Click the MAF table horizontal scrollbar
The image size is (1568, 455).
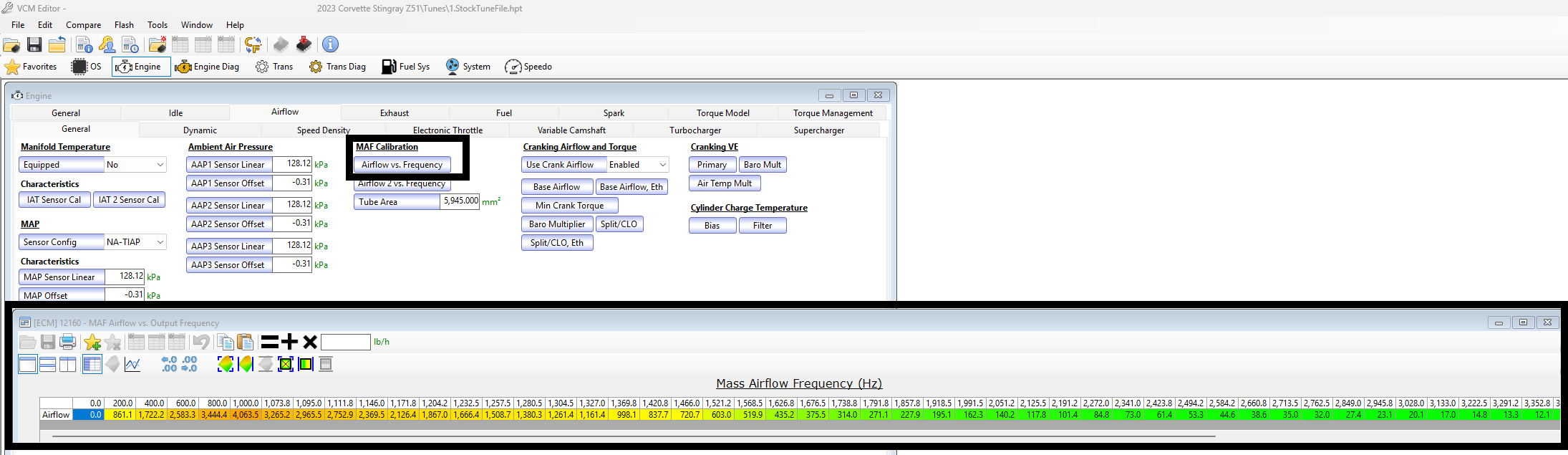click(x=634, y=436)
